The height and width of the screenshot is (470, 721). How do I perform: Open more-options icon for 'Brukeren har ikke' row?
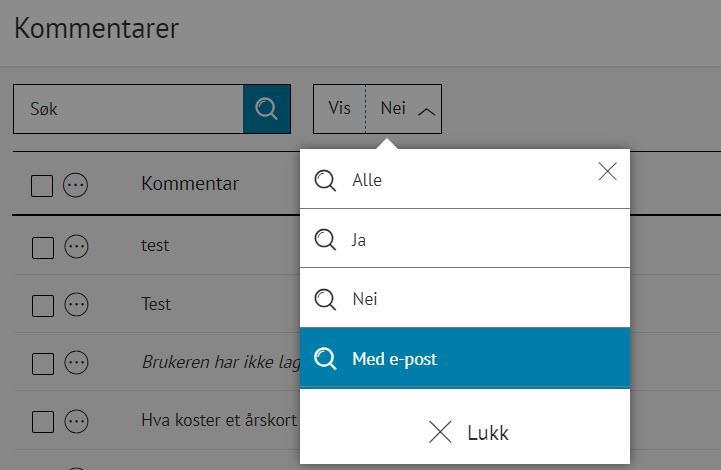pos(76,363)
